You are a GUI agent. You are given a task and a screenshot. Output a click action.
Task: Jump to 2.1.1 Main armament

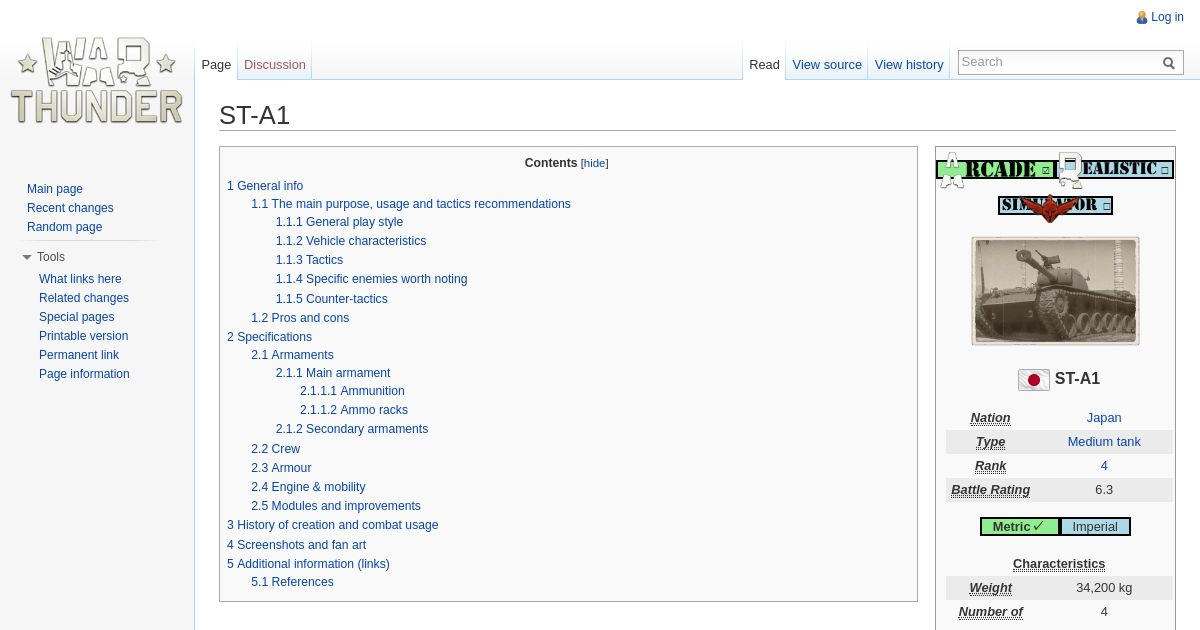(x=333, y=373)
